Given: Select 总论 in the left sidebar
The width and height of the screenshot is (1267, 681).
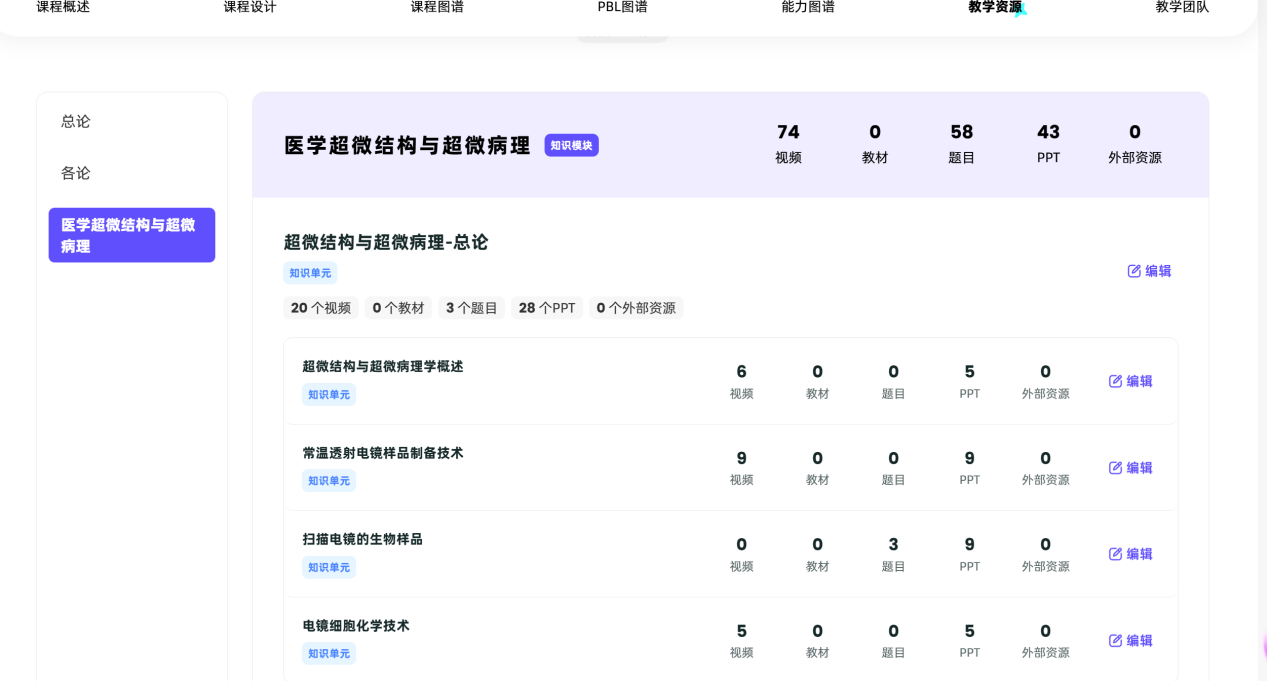Looking at the screenshot, I should pos(76,121).
